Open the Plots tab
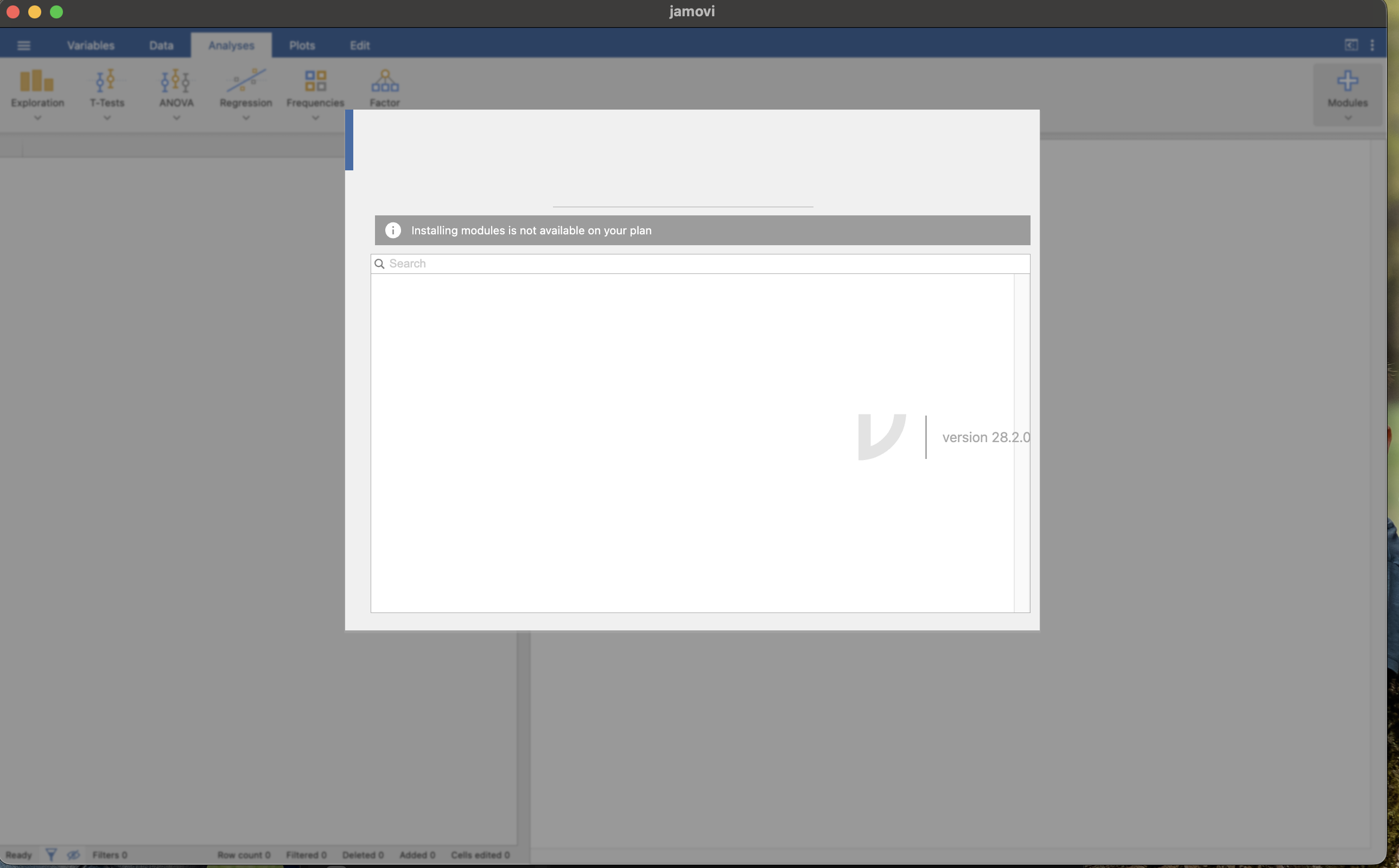 (302, 46)
